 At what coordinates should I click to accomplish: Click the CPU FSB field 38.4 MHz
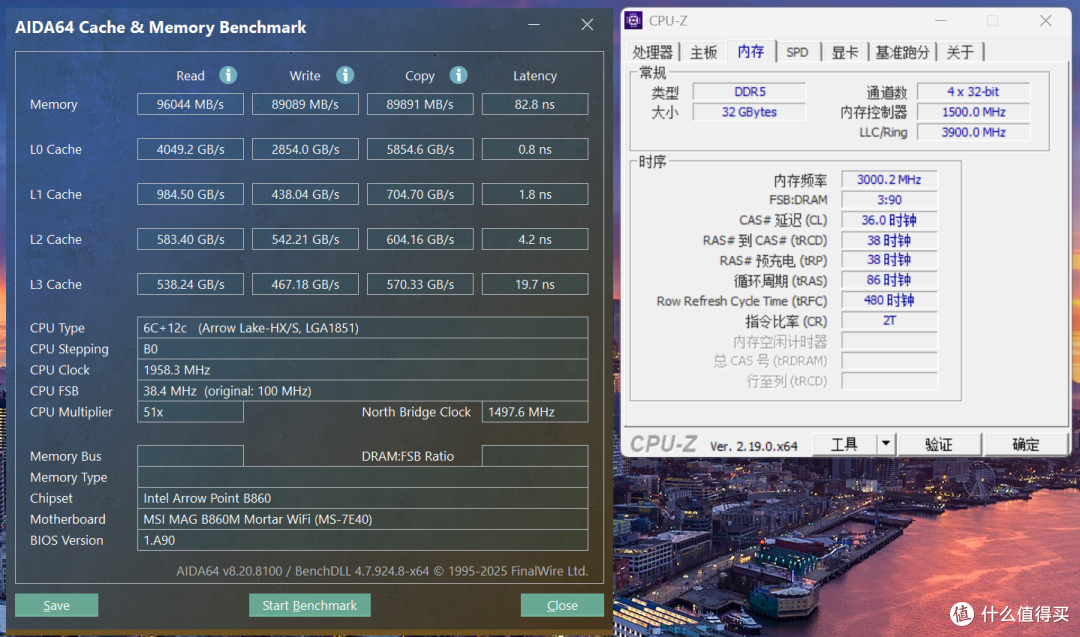[362, 390]
